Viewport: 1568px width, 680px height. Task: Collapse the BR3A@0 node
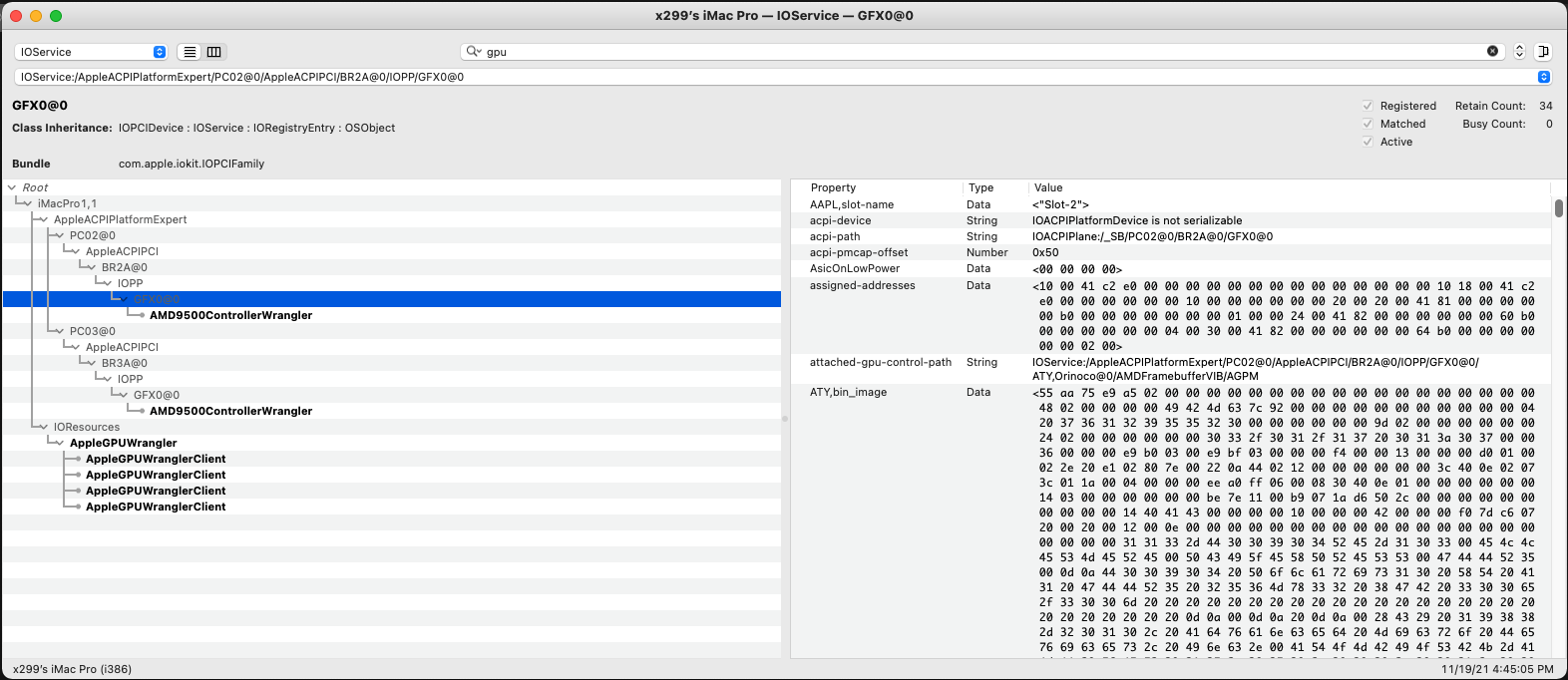tap(92, 363)
